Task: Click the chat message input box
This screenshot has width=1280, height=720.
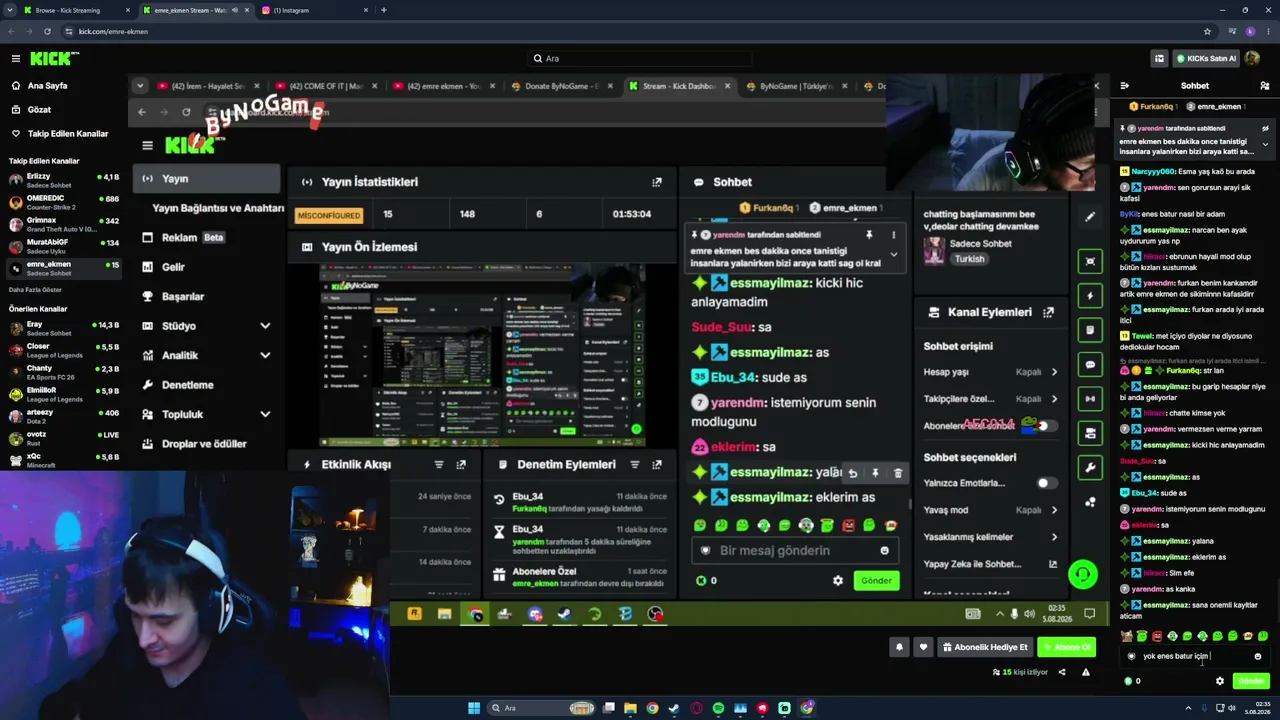Action: (x=1195, y=657)
